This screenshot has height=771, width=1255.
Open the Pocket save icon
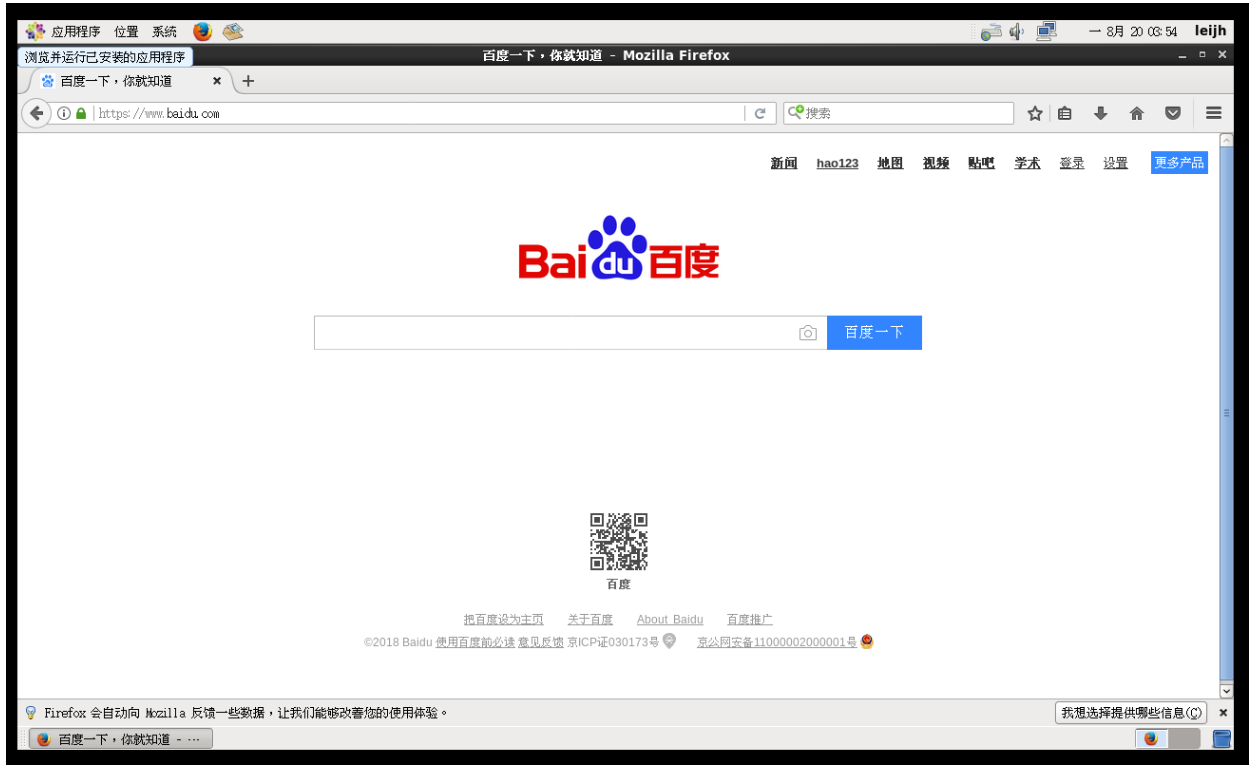(1173, 113)
